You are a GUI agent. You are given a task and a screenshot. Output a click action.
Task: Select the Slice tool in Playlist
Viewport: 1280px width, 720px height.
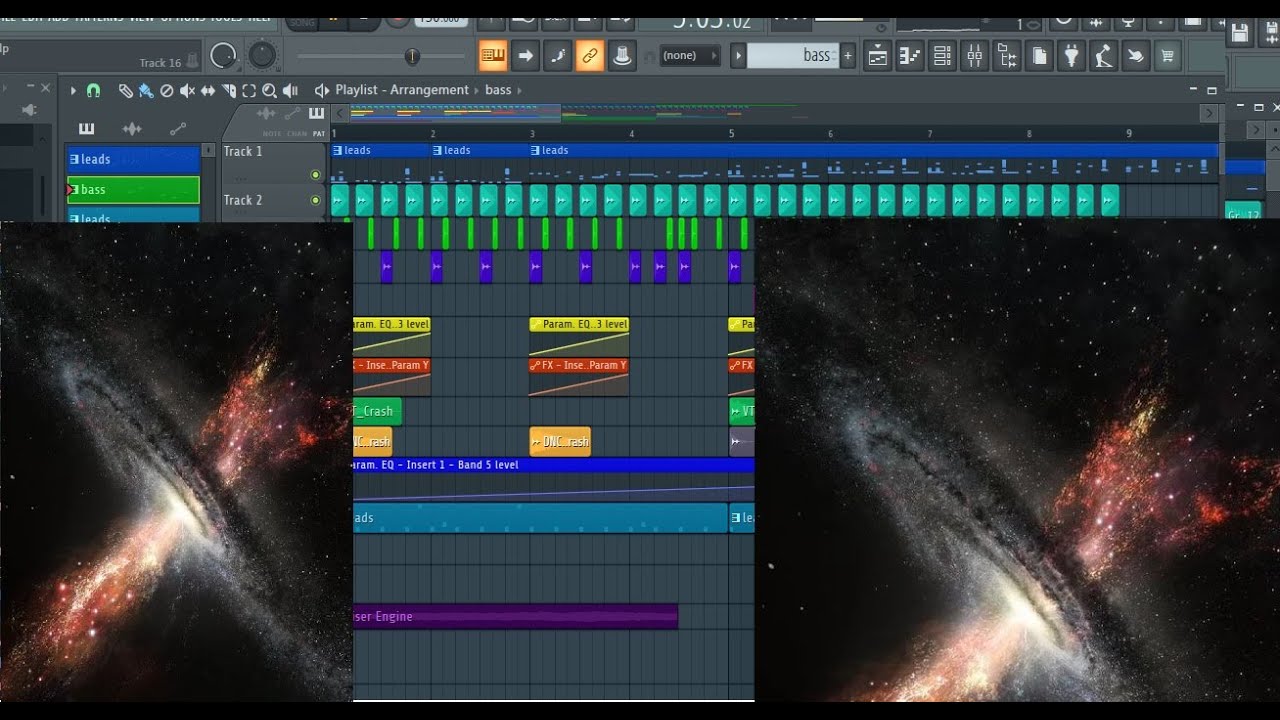(229, 90)
